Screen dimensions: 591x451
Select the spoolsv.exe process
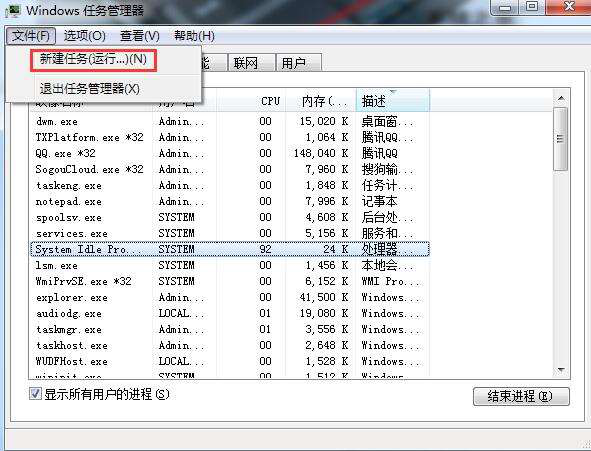(x=230, y=217)
